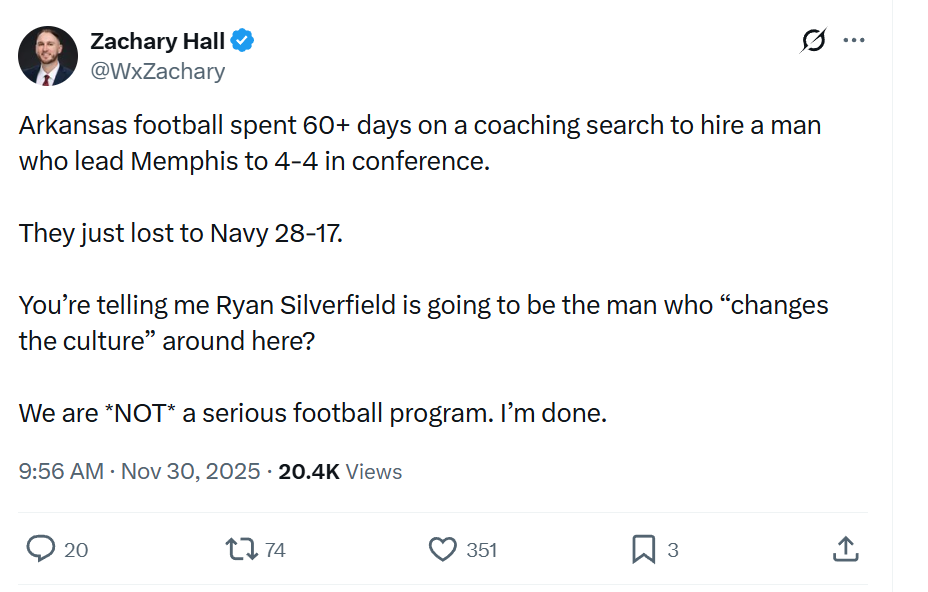
Task: Open Zachary Hall's profile picture
Action: click(x=48, y=56)
